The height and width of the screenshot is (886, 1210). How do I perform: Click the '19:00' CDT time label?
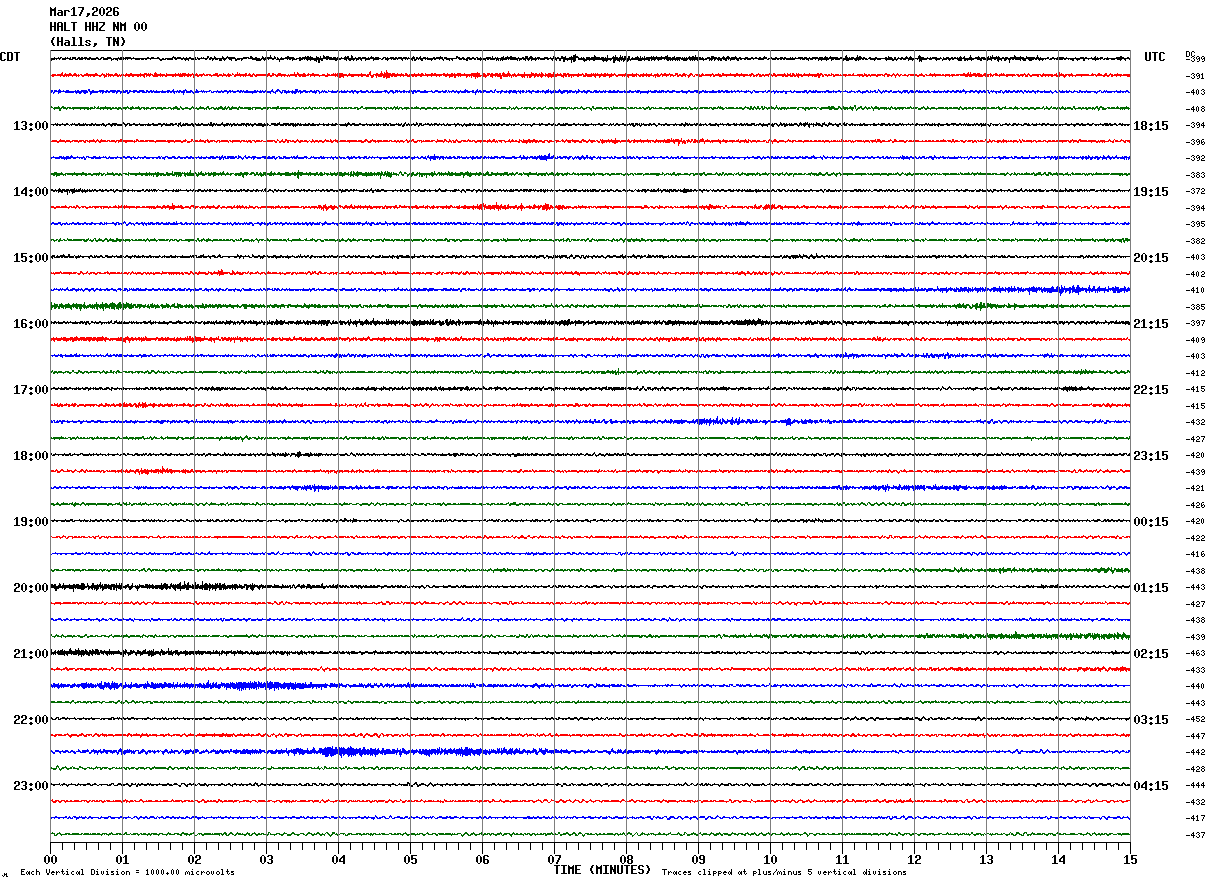[x=31, y=522]
